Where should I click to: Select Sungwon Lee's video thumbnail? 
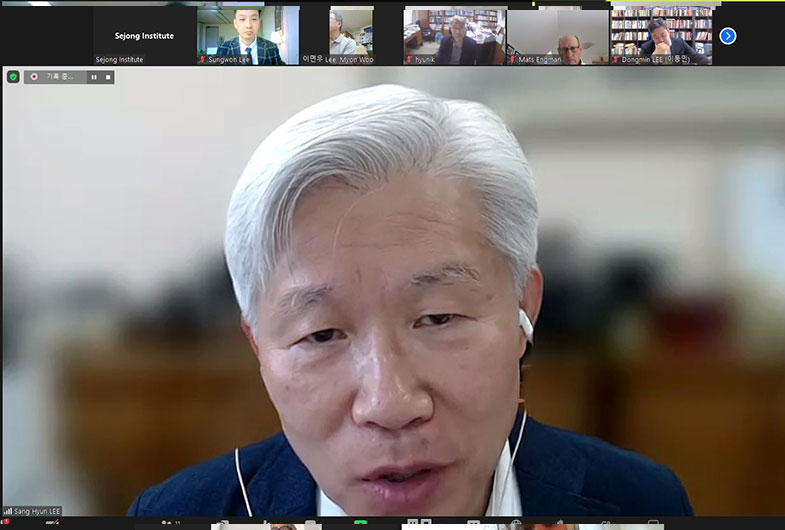click(248, 34)
